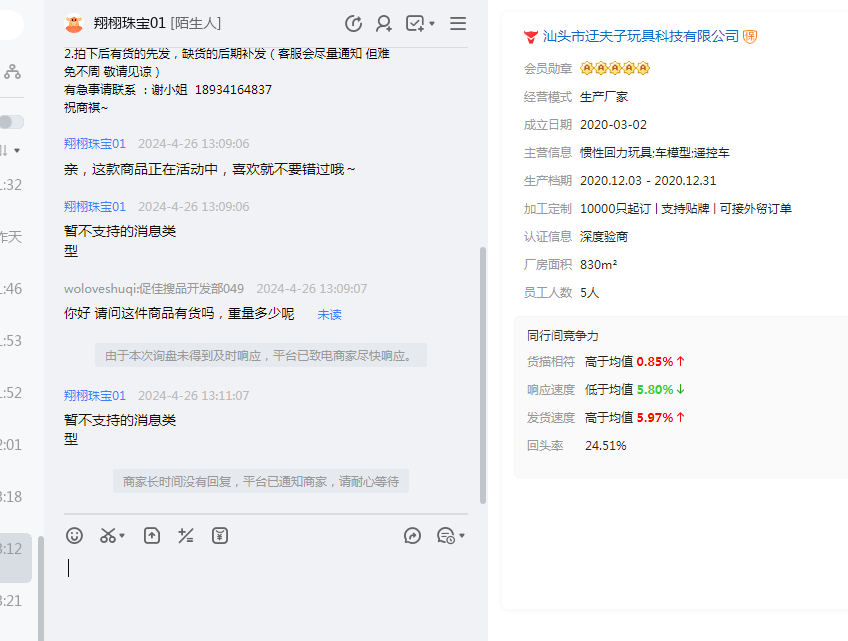848x641 pixels.
Task: Open the hamburger menu in chat header
Action: (x=458, y=23)
